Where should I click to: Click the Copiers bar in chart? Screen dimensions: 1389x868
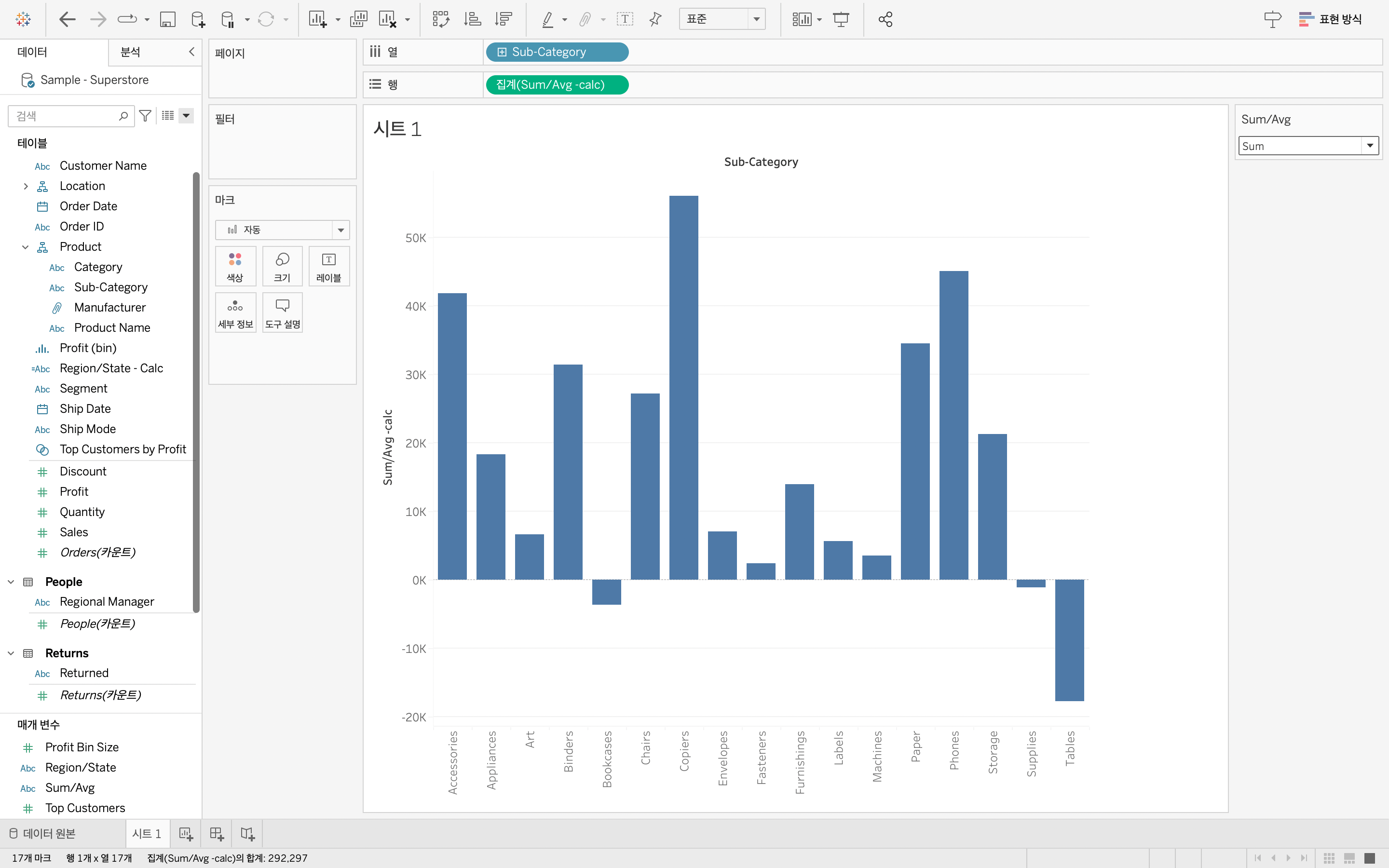(x=683, y=388)
